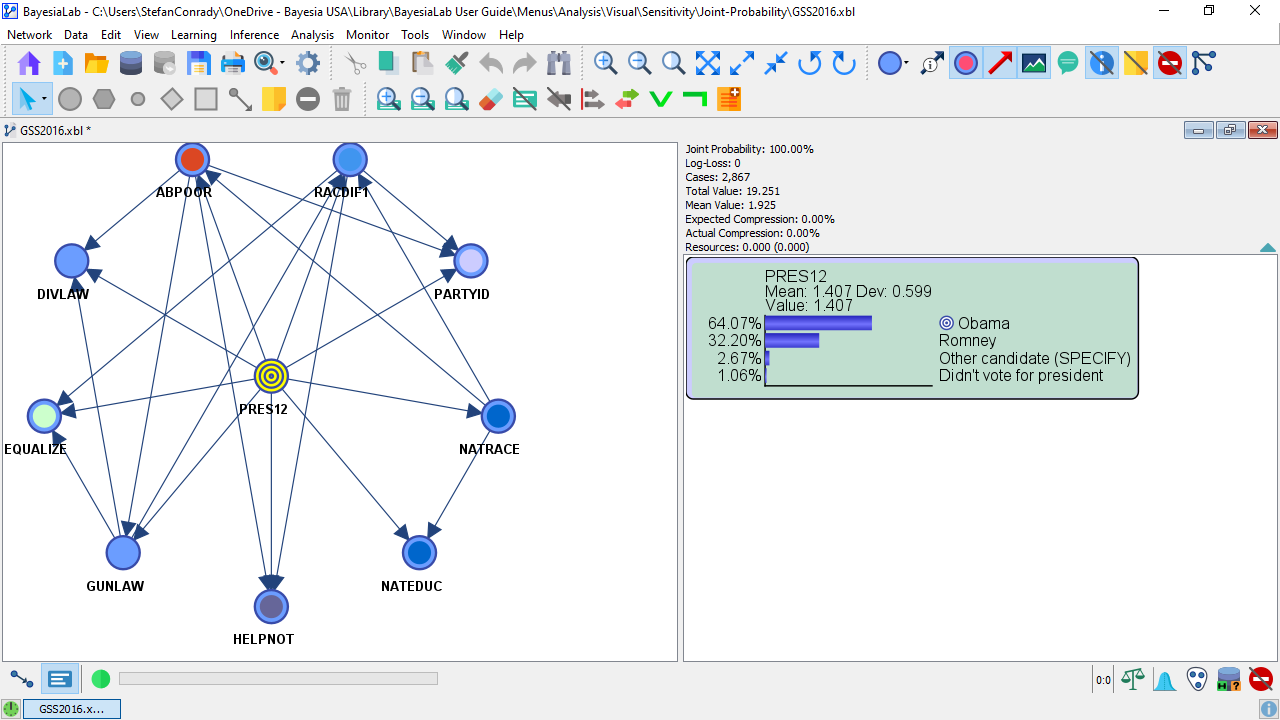Click the fit-to-window zoom icon
1280x720 pixels.
click(x=708, y=64)
